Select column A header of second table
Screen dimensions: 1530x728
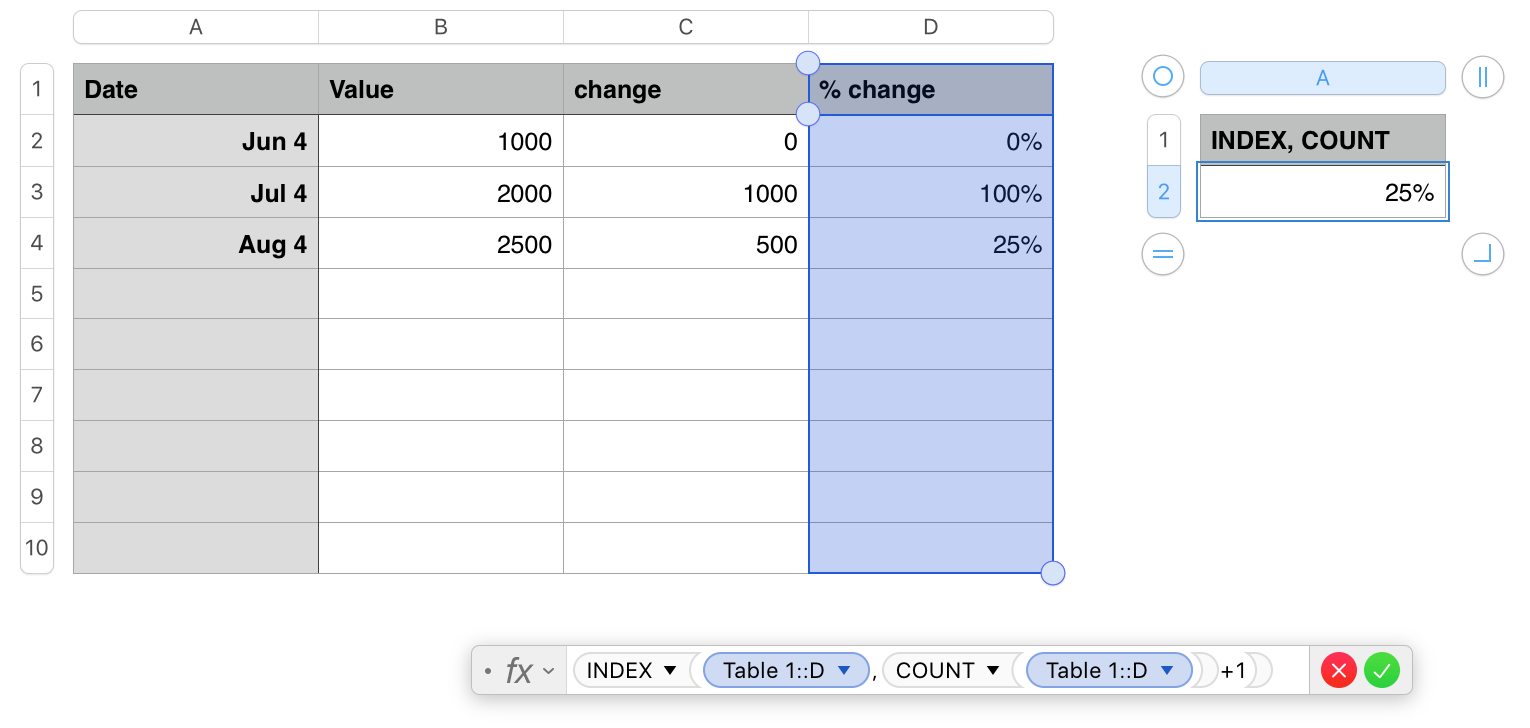click(1322, 77)
